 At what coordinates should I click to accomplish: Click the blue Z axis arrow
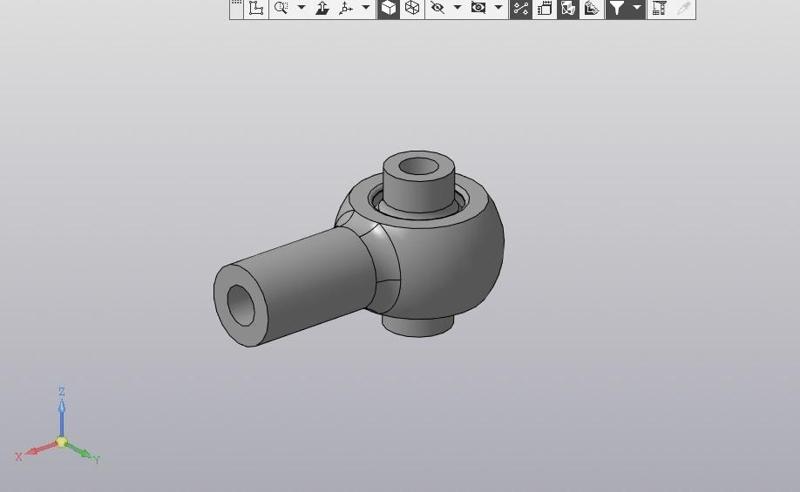coord(61,416)
